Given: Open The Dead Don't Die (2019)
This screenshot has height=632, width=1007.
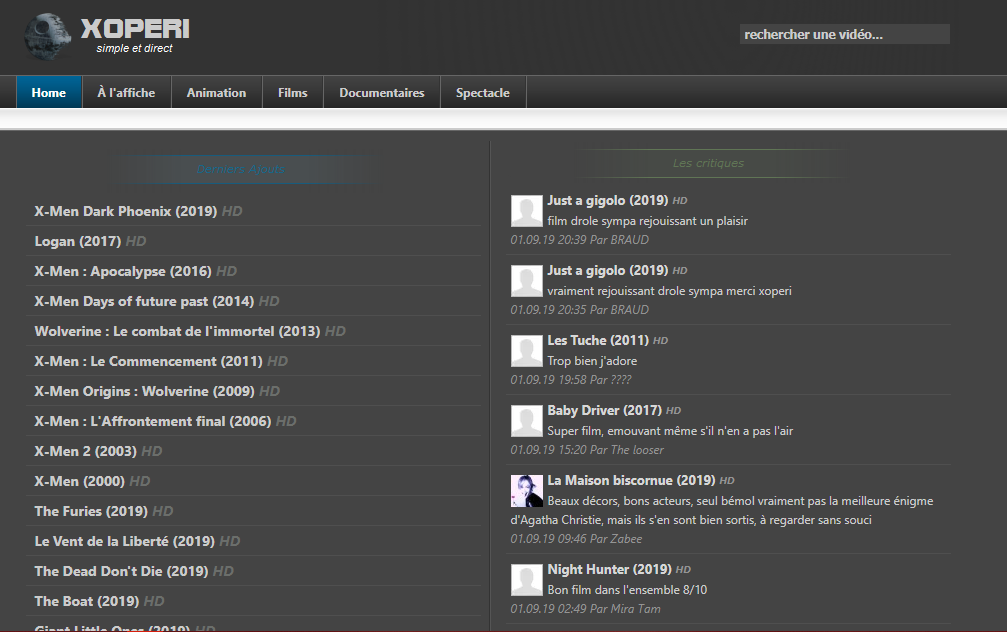Looking at the screenshot, I should click(x=121, y=571).
